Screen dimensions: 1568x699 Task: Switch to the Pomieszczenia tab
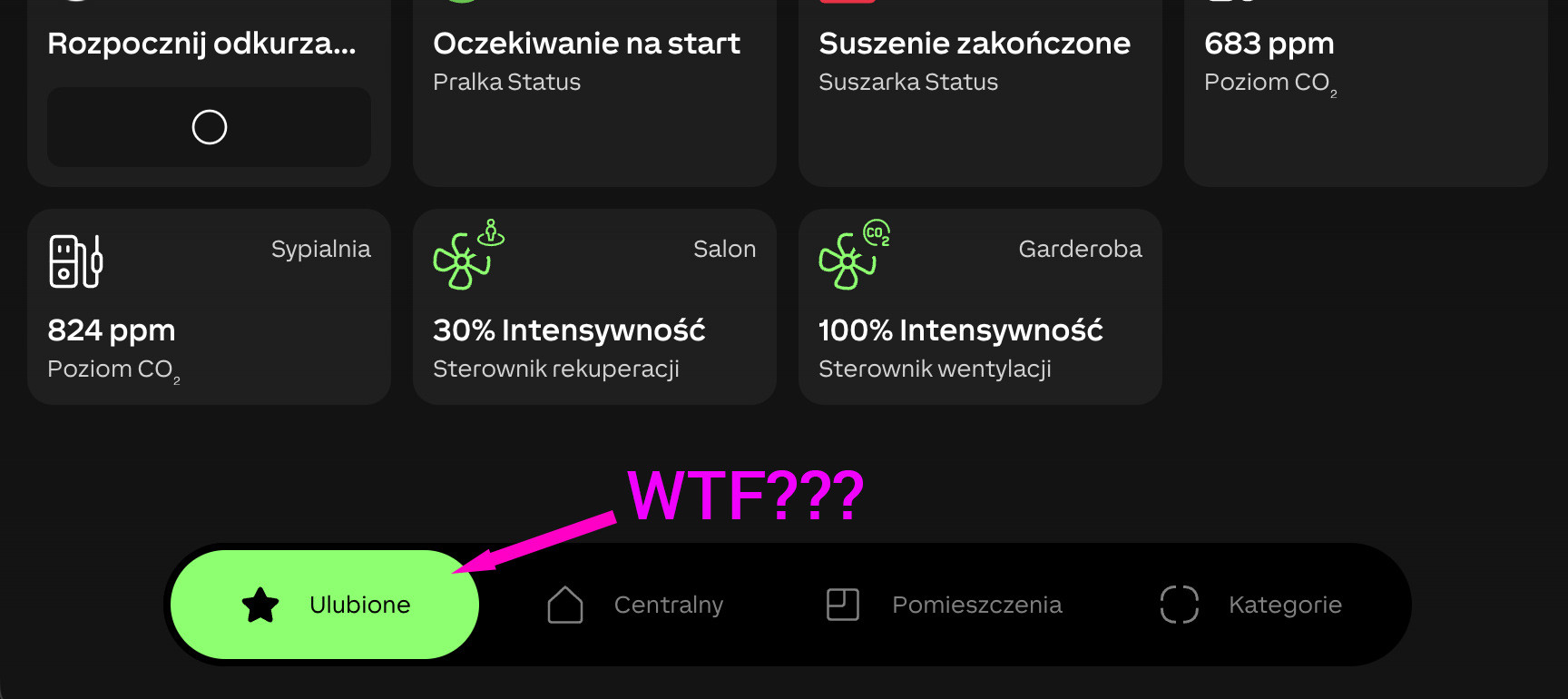click(x=944, y=605)
